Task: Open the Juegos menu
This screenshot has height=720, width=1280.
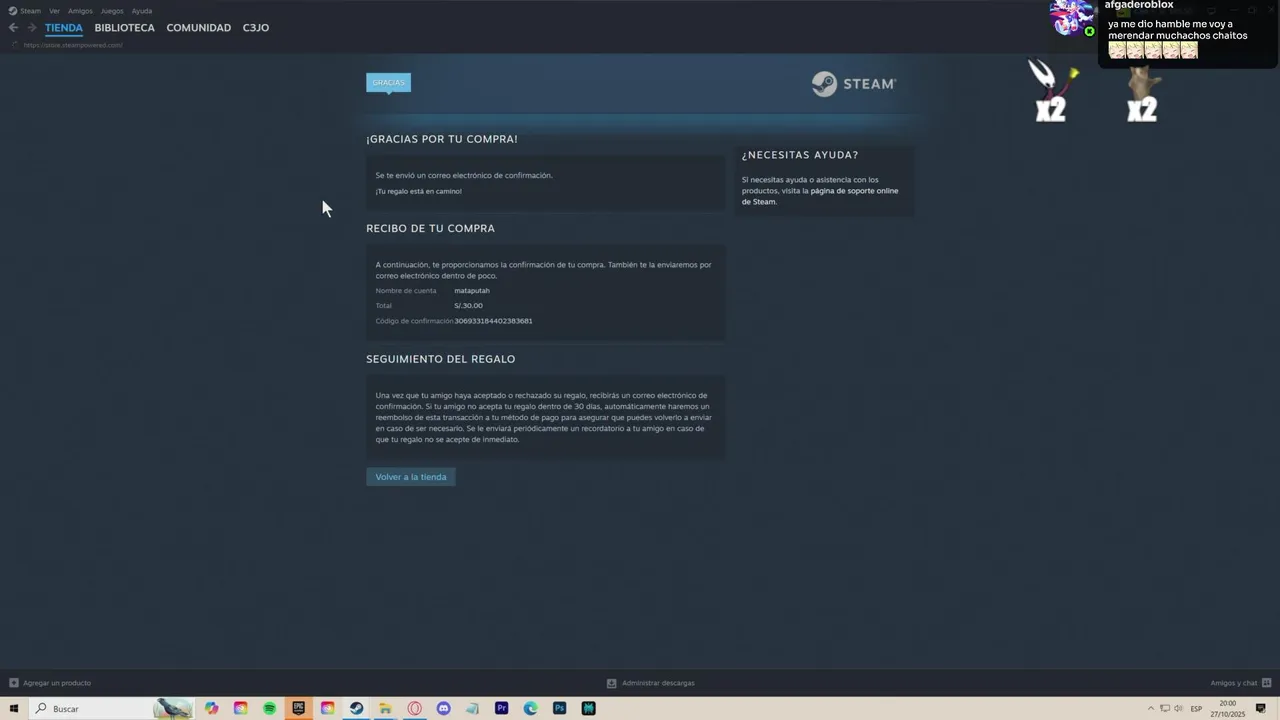Action: 112,11
